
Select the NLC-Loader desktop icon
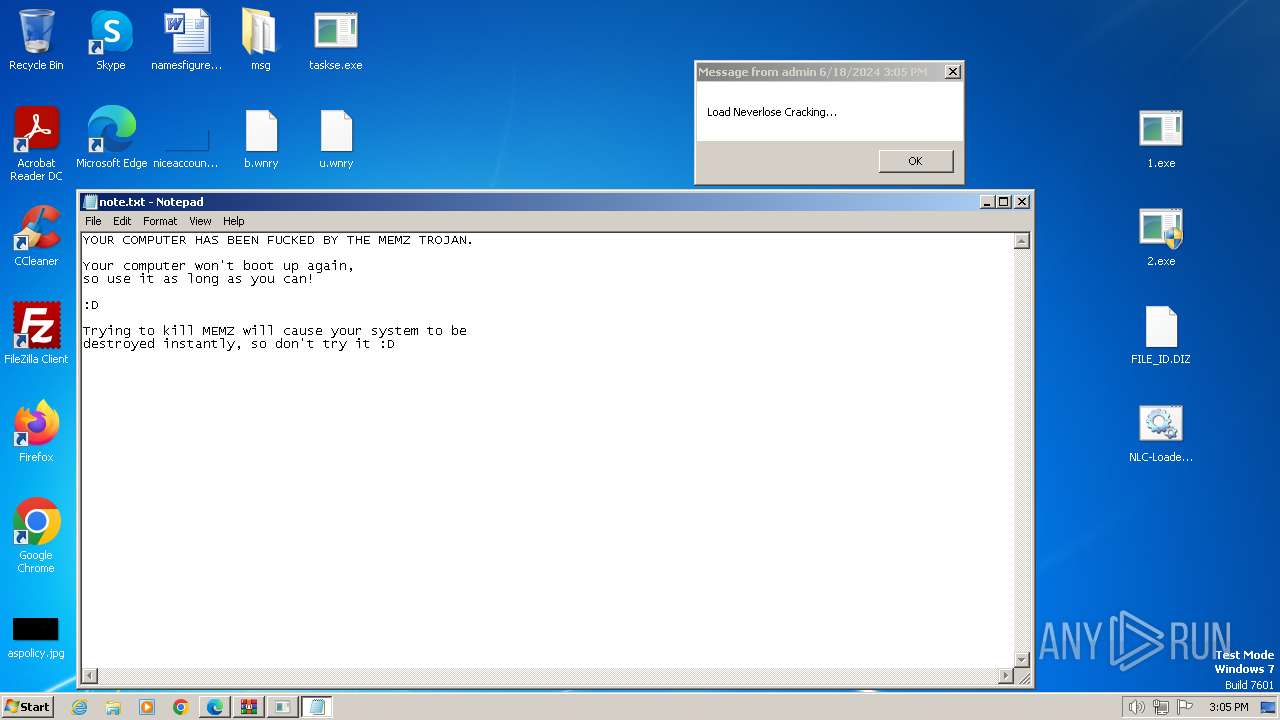pyautogui.click(x=1161, y=432)
